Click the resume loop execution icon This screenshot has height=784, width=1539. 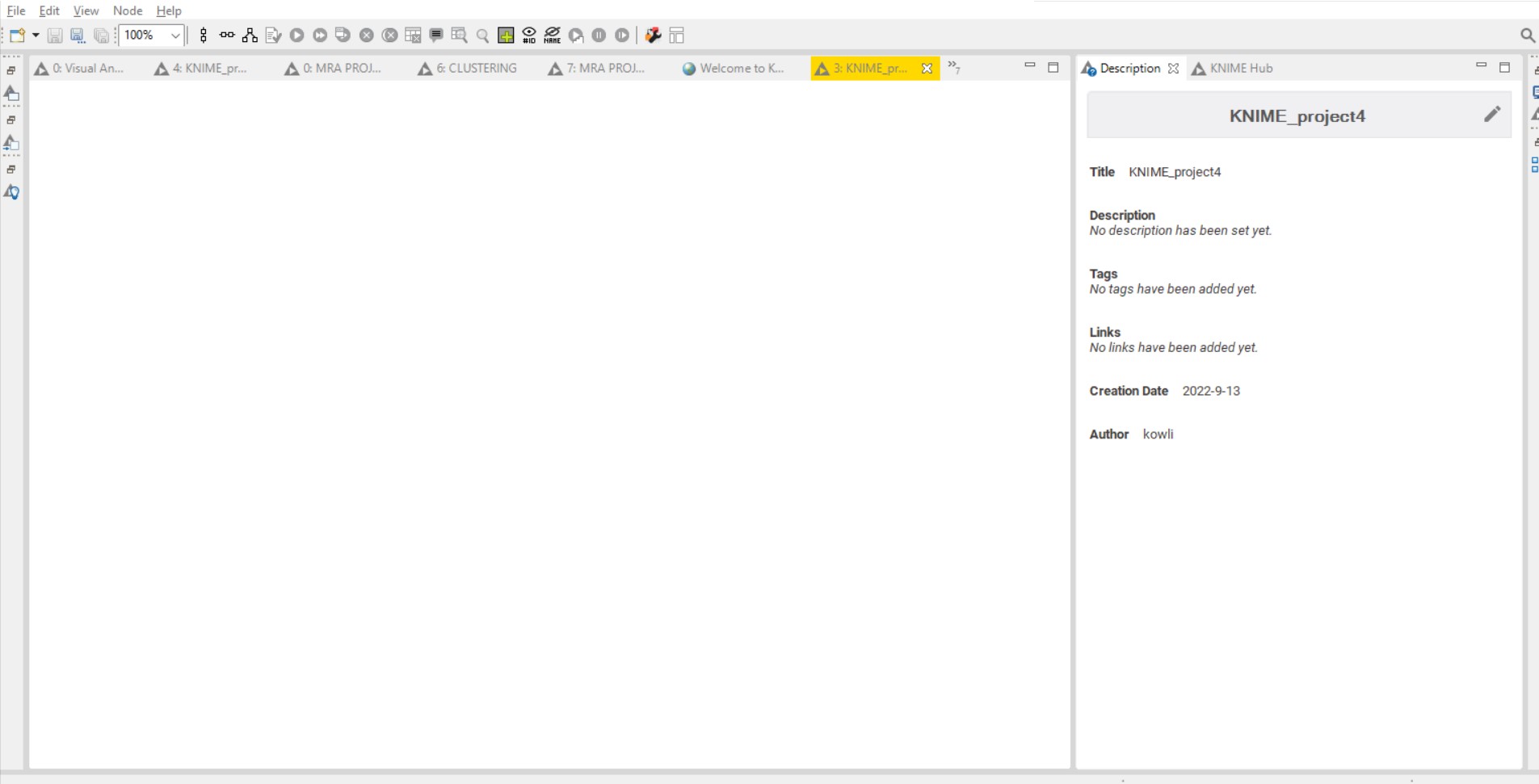coord(622,36)
